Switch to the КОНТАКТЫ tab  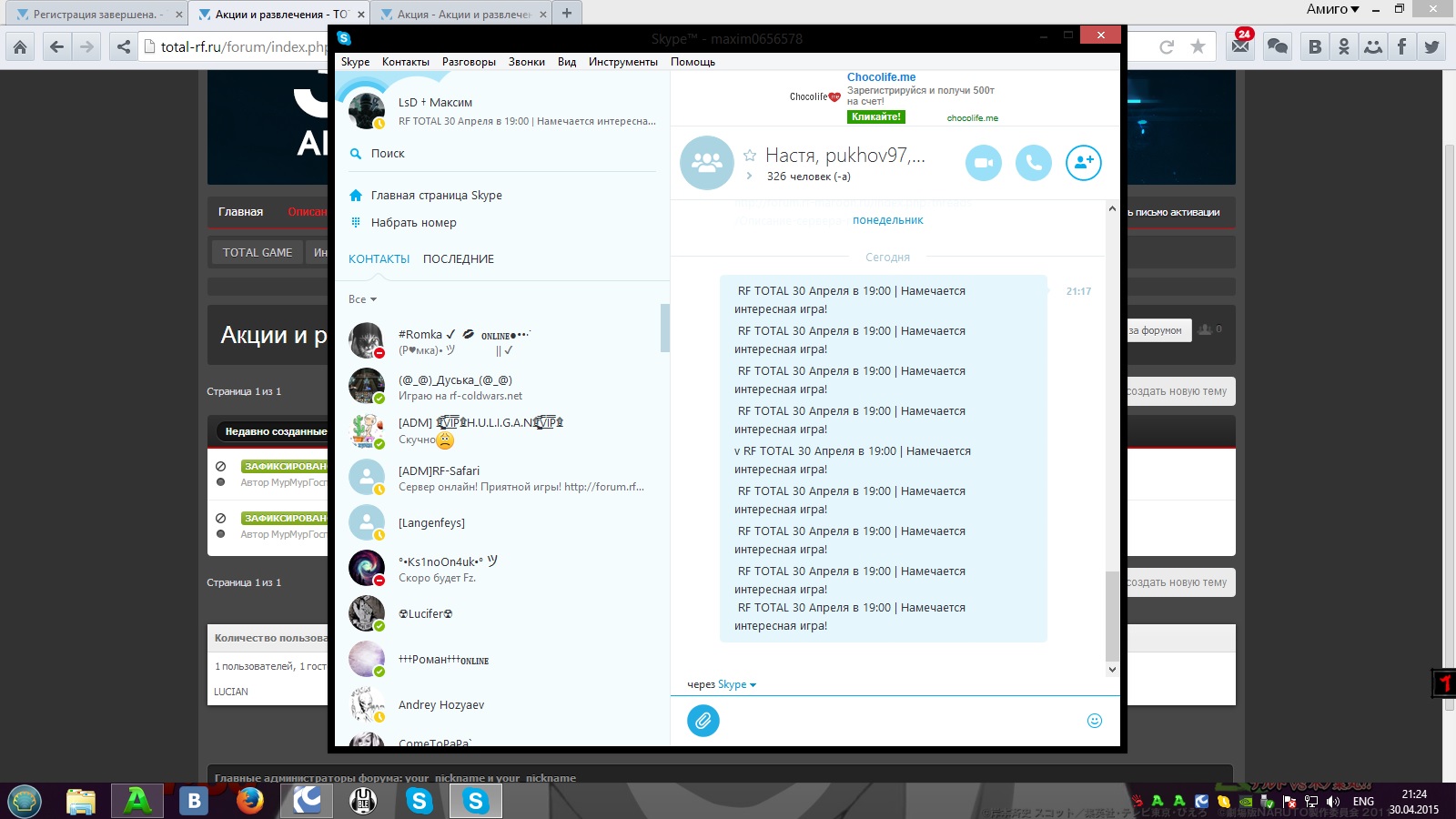379,259
